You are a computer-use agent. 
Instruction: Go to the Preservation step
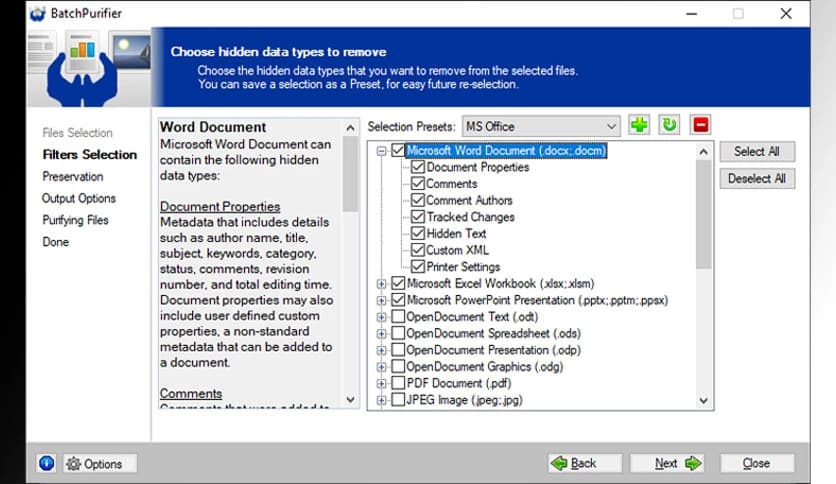tap(73, 176)
